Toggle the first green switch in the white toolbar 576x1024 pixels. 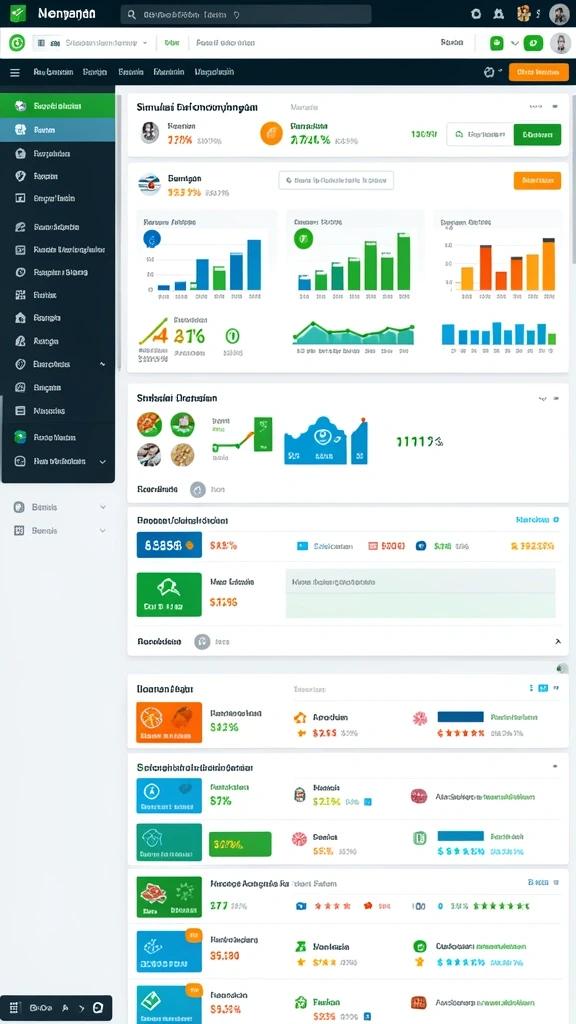tap(497, 43)
